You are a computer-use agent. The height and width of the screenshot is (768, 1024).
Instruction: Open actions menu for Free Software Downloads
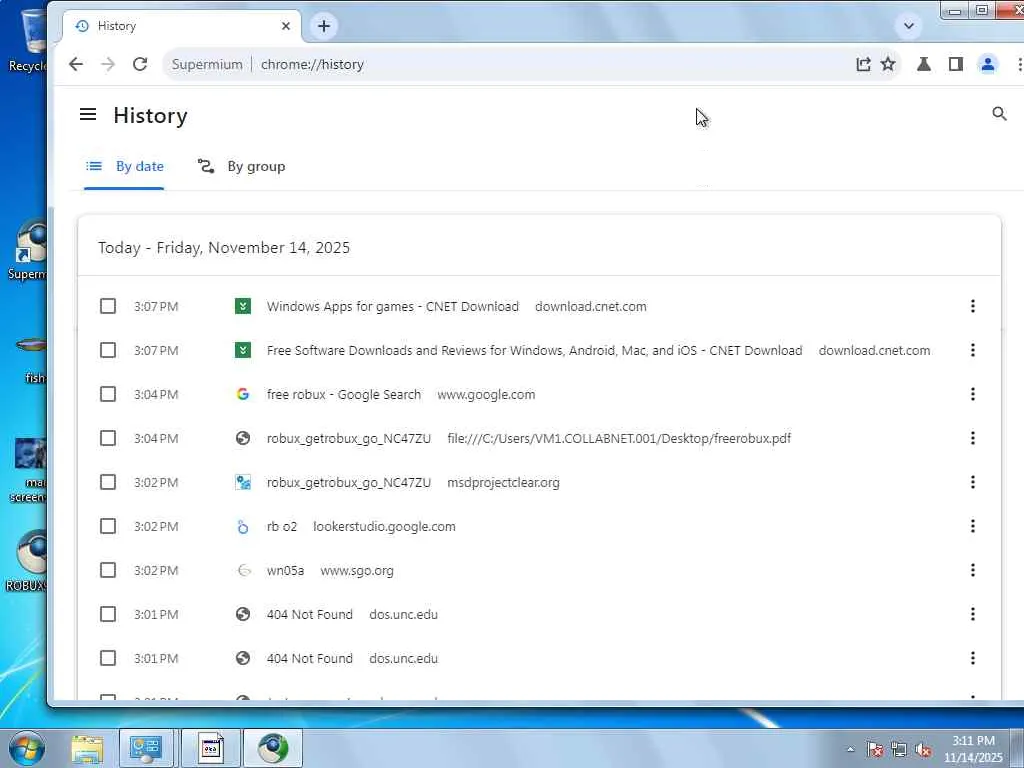tap(972, 350)
